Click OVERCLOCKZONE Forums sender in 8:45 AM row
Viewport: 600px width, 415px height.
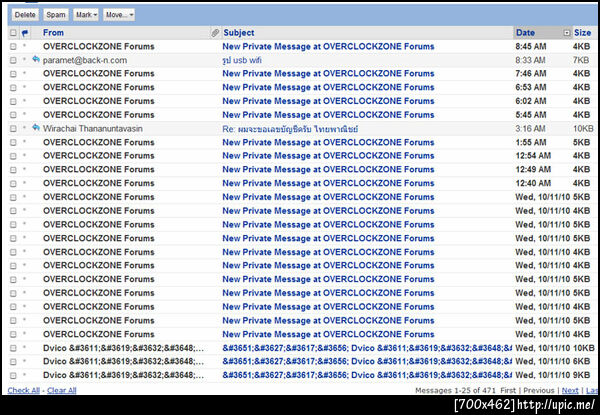pyautogui.click(x=99, y=47)
